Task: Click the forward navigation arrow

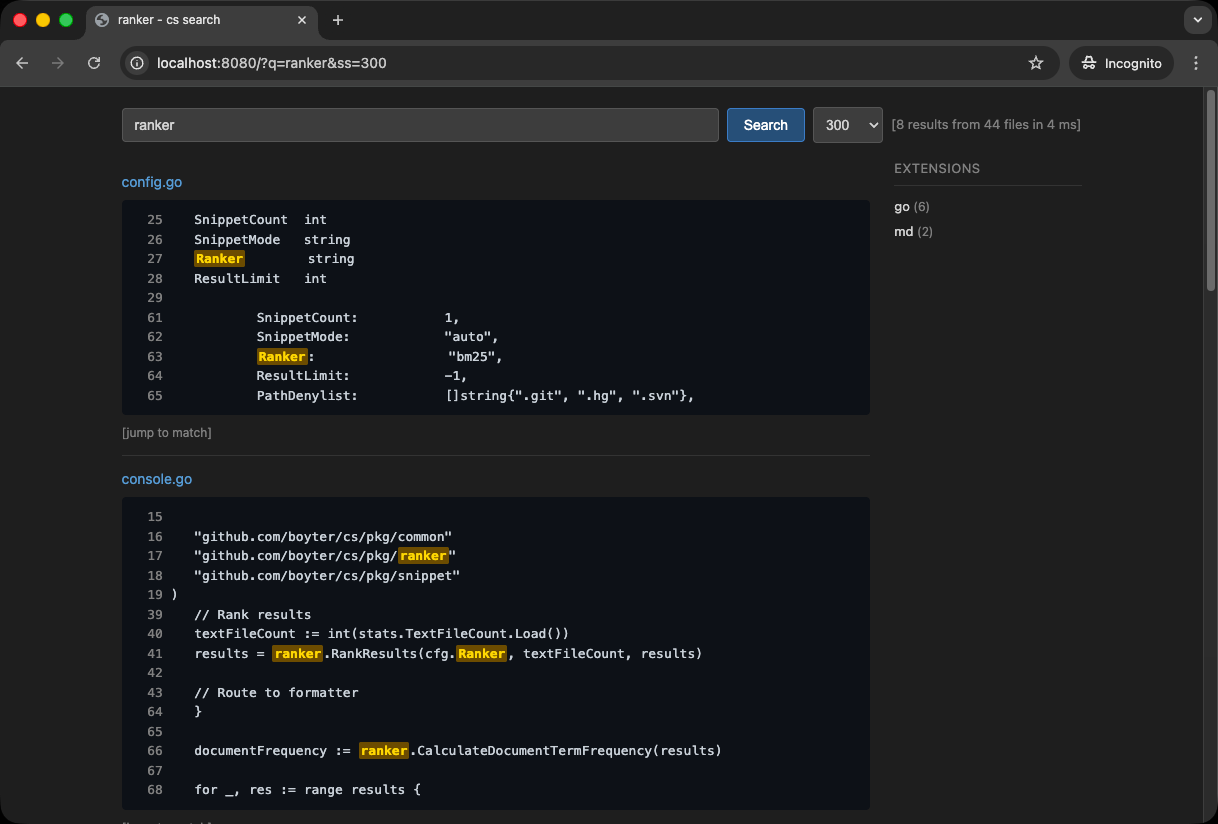Action: pos(58,62)
